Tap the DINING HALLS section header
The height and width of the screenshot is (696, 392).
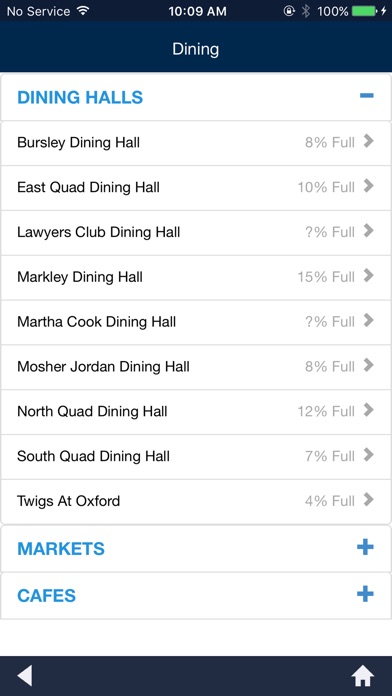[x=196, y=97]
